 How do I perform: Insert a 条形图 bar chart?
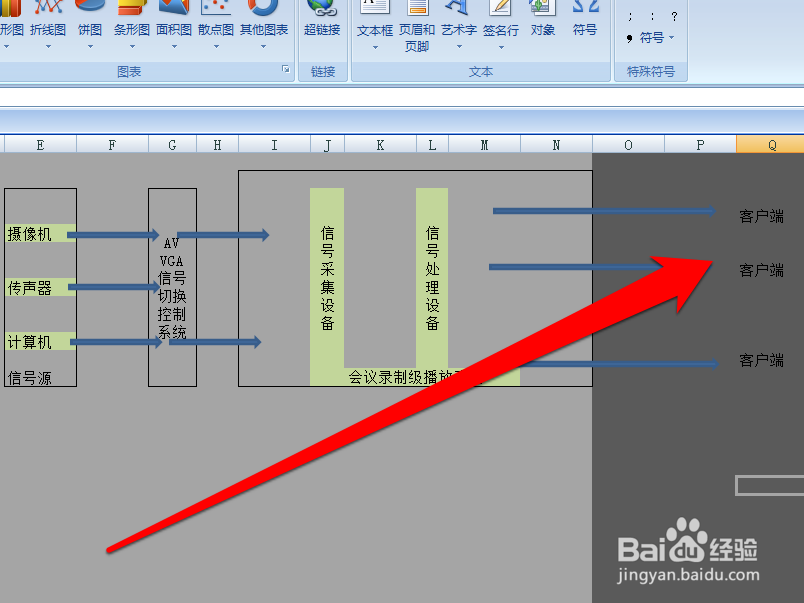pos(131,23)
